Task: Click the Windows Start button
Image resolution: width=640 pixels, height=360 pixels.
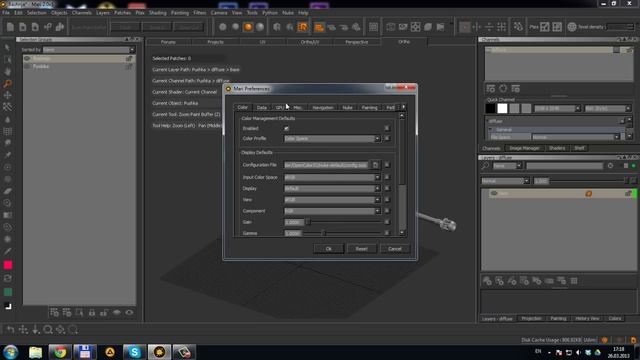Action: click(x=10, y=352)
